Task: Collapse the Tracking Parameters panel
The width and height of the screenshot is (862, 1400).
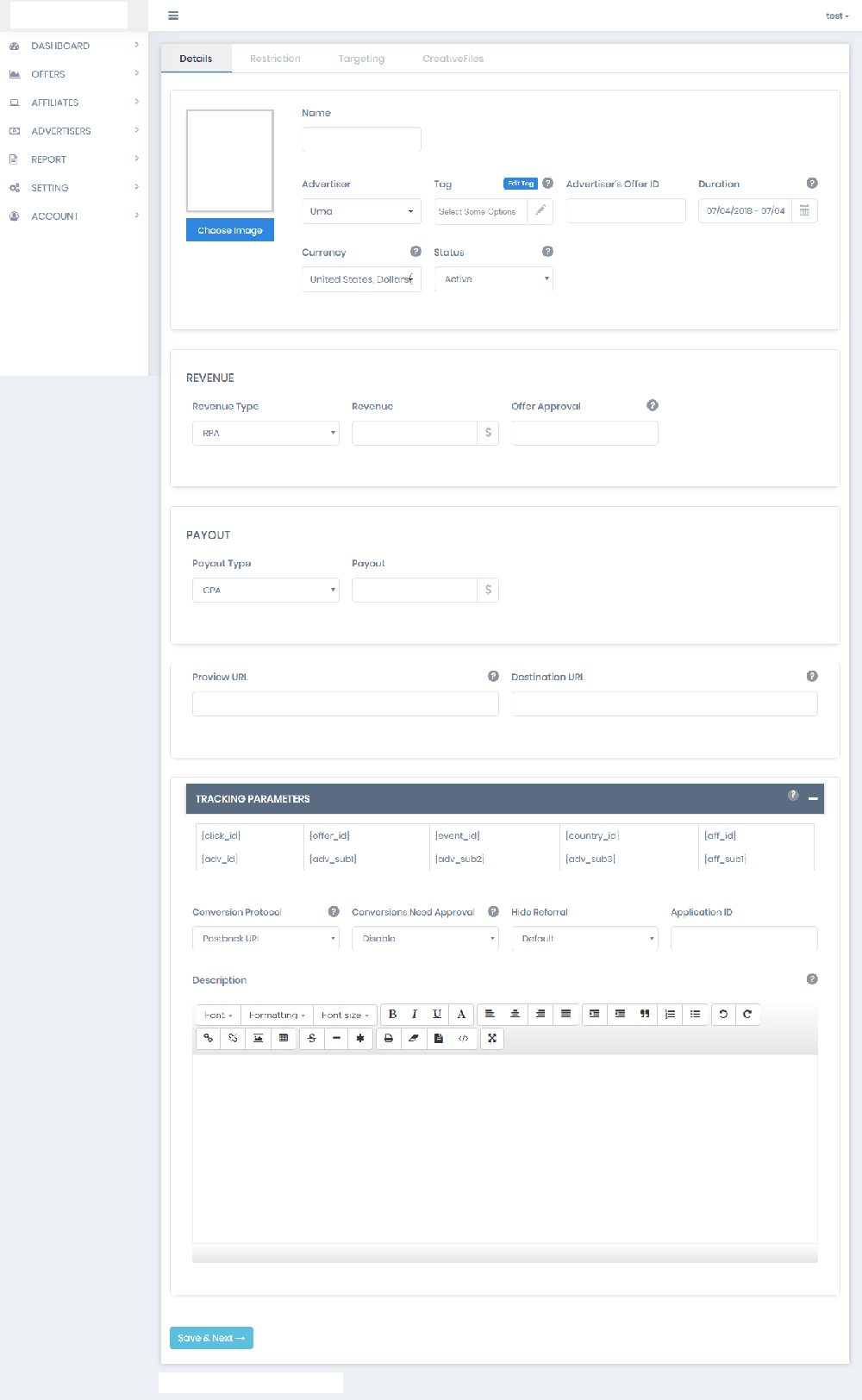Action: click(813, 799)
